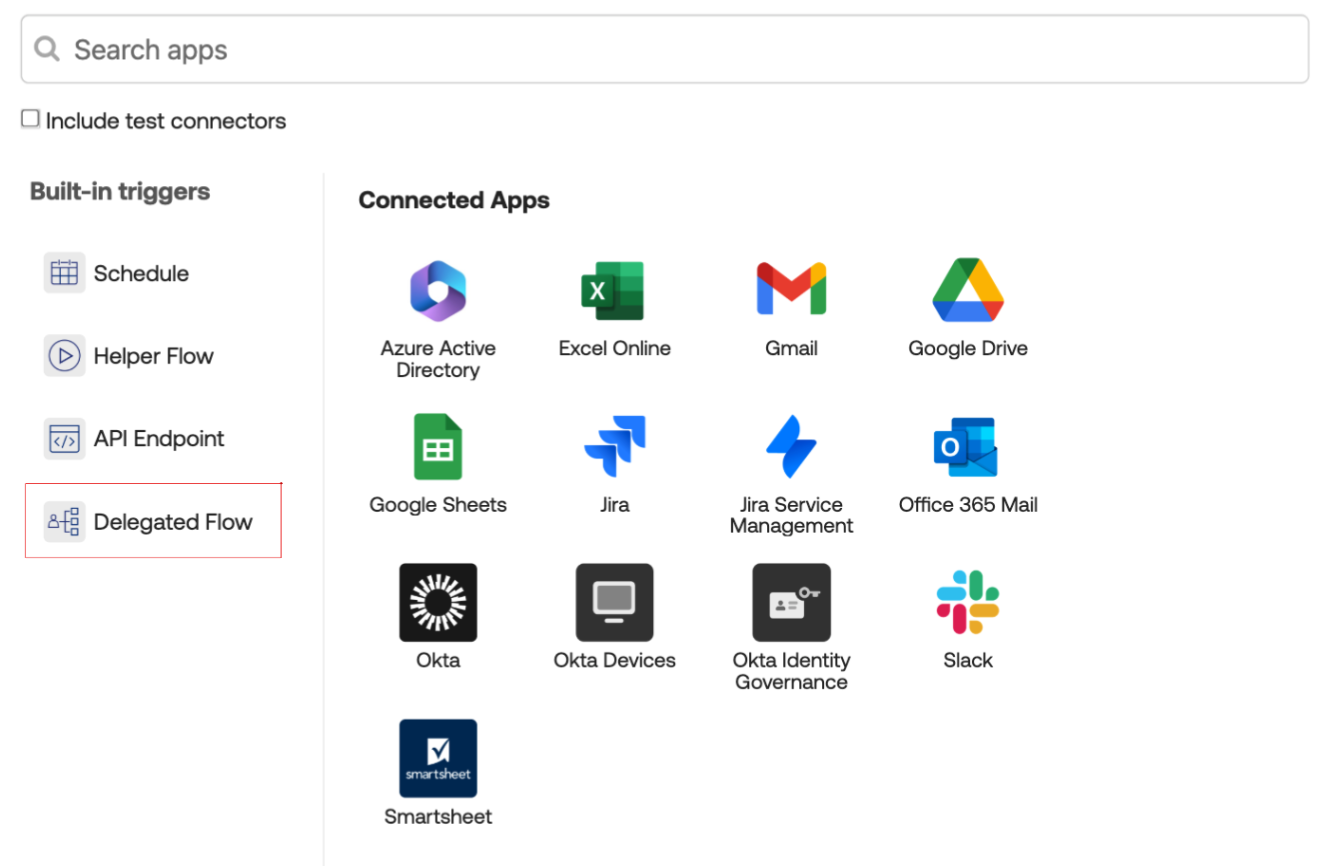
Task: Click the Okta Devices label
Action: pos(615,660)
